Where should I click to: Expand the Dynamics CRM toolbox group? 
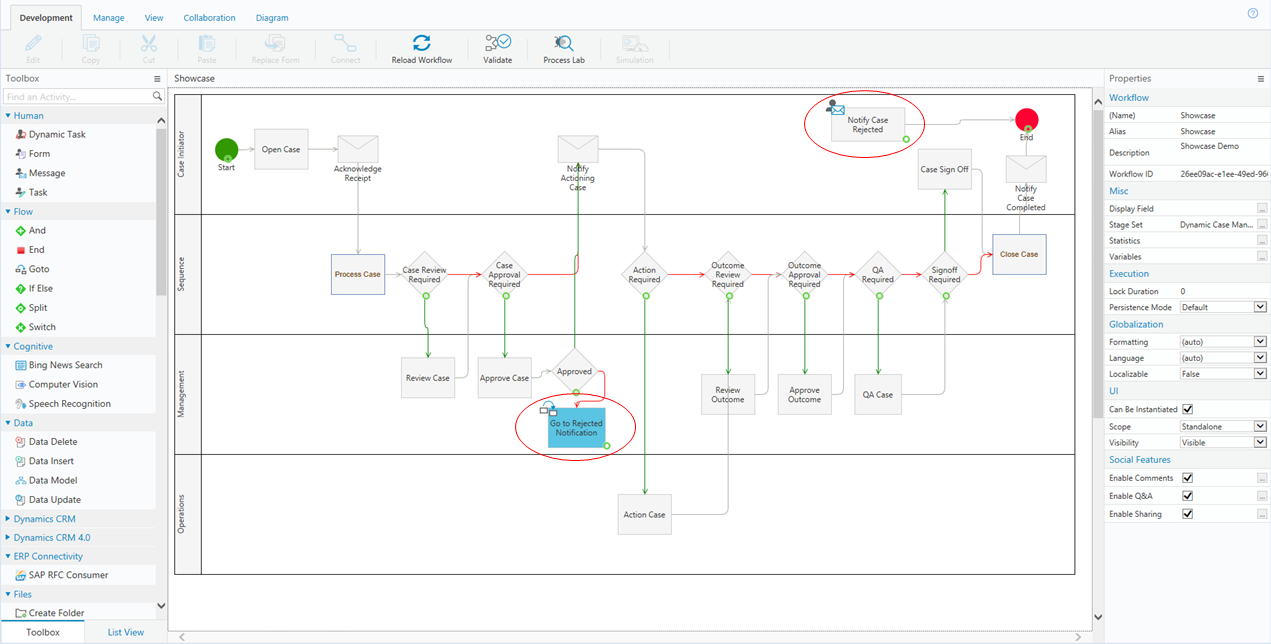tap(8, 519)
